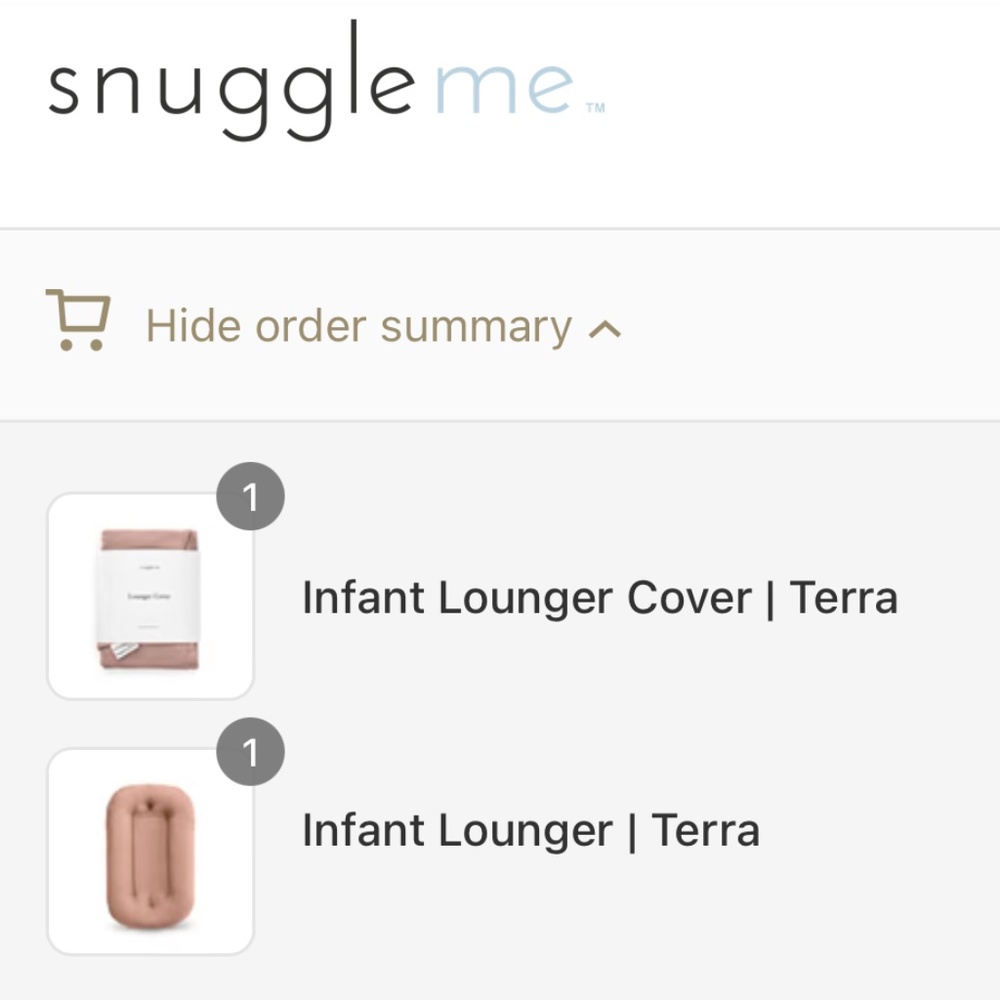Open the Infant Lounger Cover thumbnail
The height and width of the screenshot is (1000, 1000).
click(x=150, y=595)
